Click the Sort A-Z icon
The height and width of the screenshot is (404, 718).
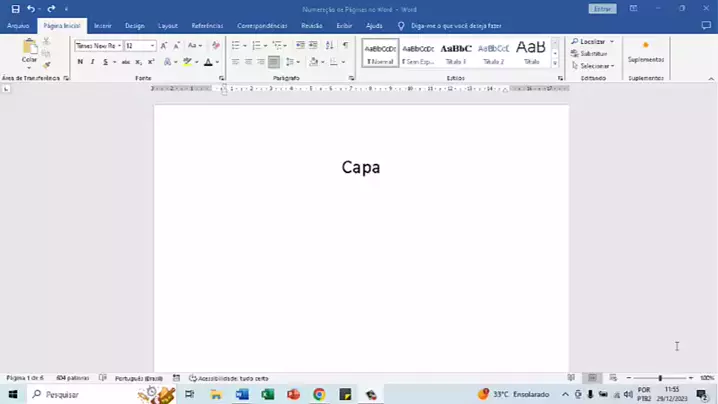click(329, 46)
